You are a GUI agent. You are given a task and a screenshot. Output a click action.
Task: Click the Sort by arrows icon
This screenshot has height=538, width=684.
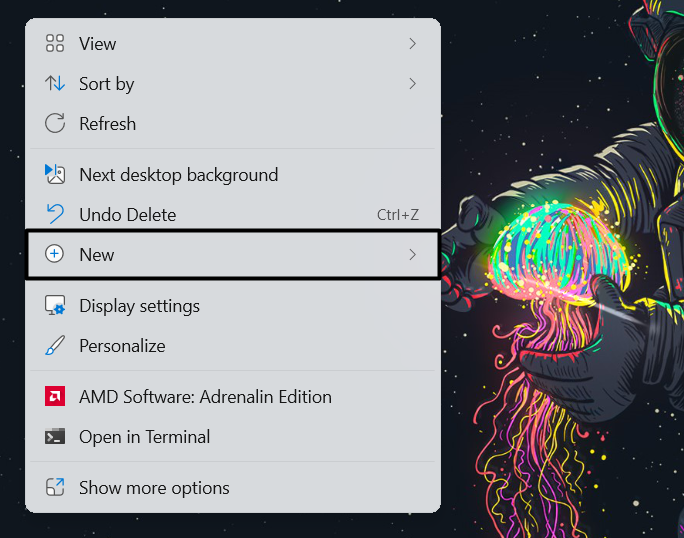[55, 84]
